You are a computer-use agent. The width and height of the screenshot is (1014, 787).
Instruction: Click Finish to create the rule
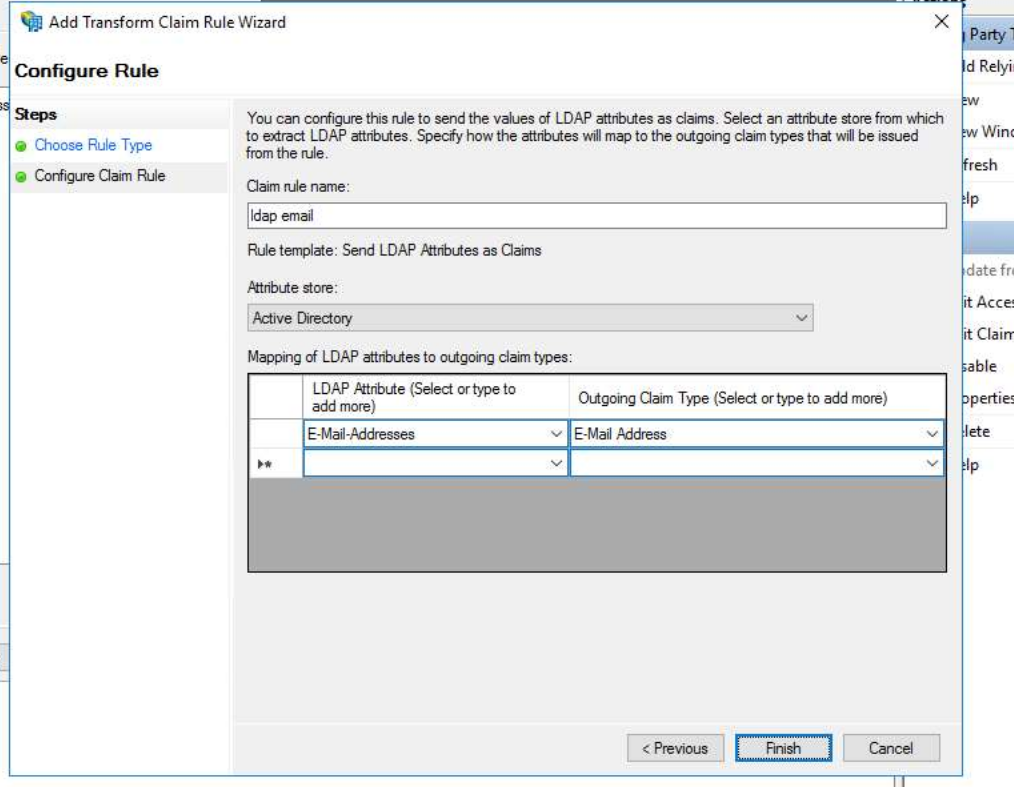tap(783, 748)
